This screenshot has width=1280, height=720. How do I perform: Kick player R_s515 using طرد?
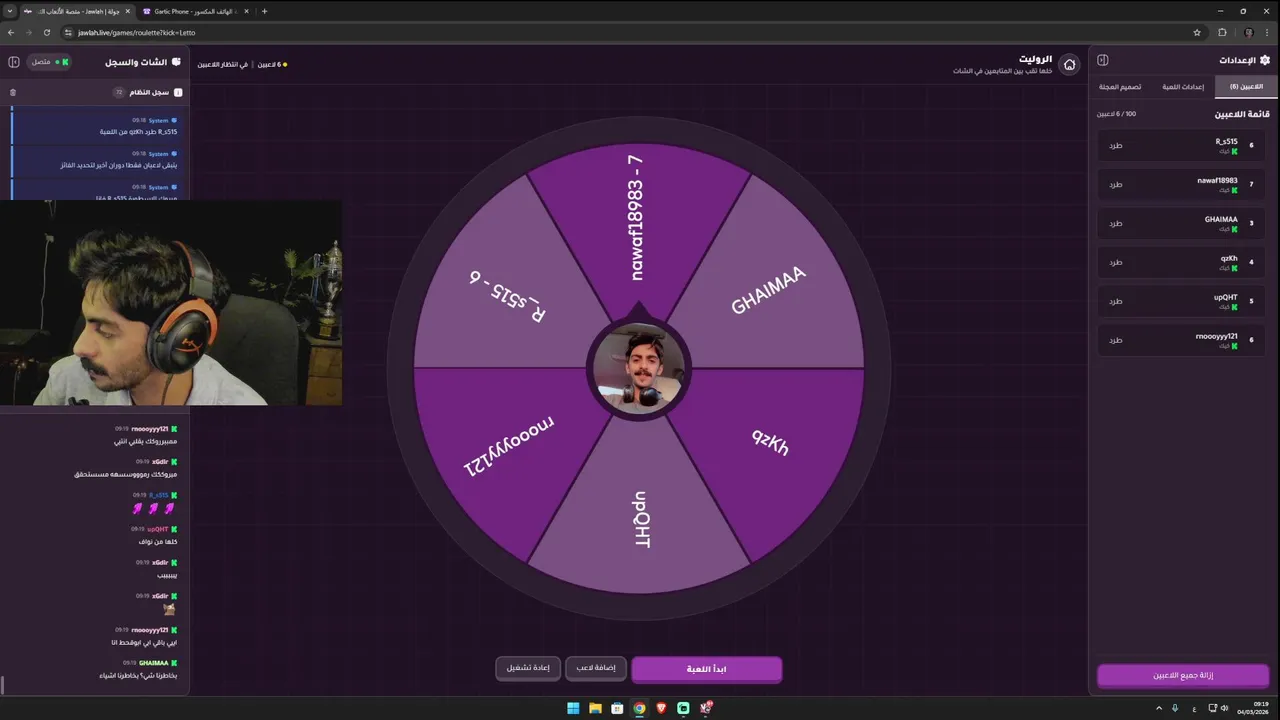tap(1116, 146)
